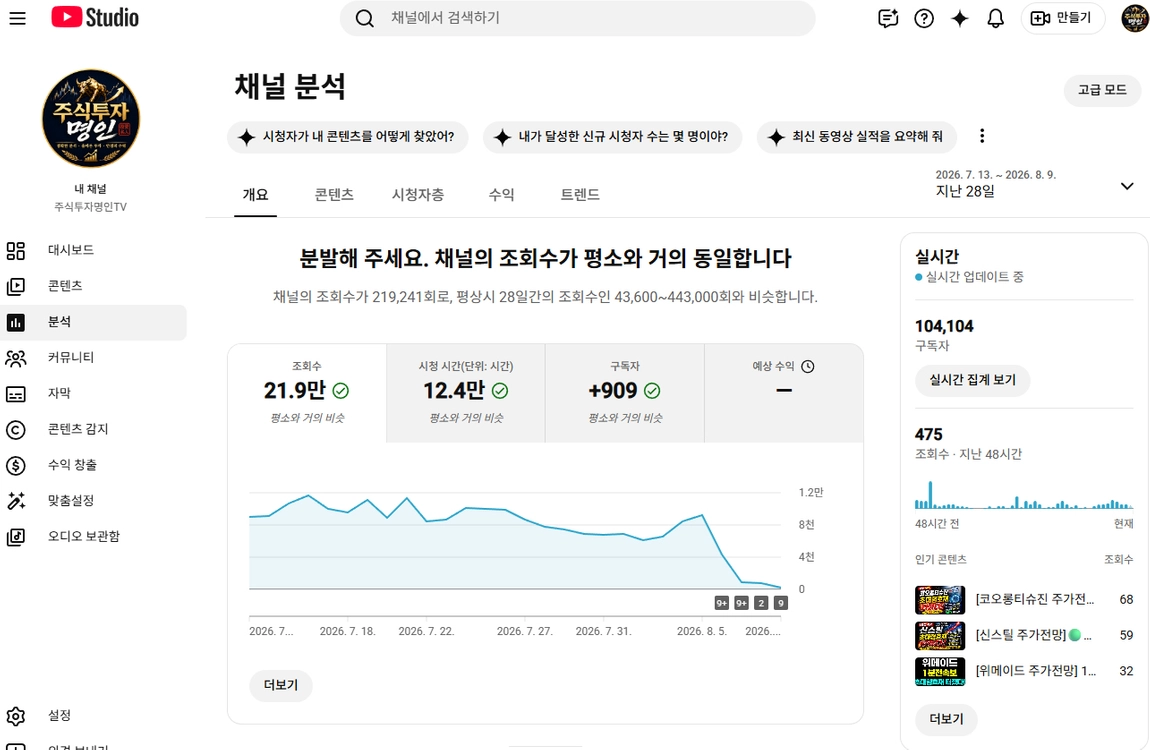
Task: Click the 콘텐츠 감지 copyright icon
Action: pos(16,430)
